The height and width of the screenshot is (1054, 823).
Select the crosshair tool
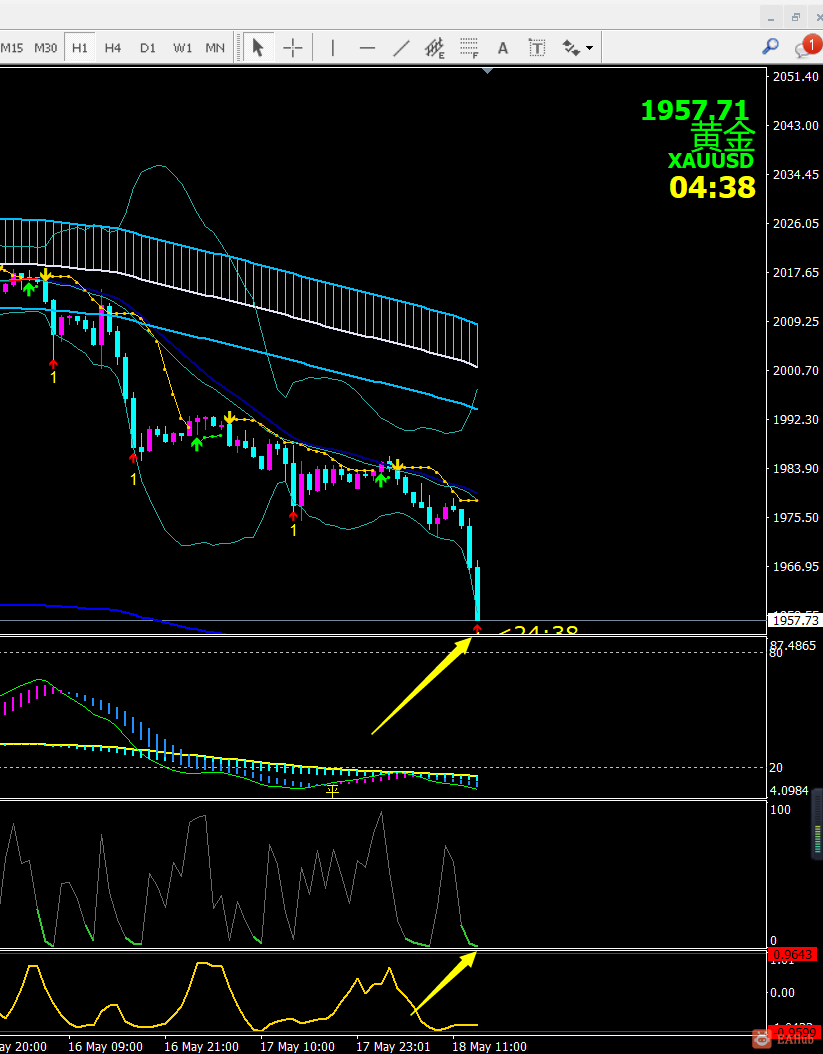click(292, 48)
